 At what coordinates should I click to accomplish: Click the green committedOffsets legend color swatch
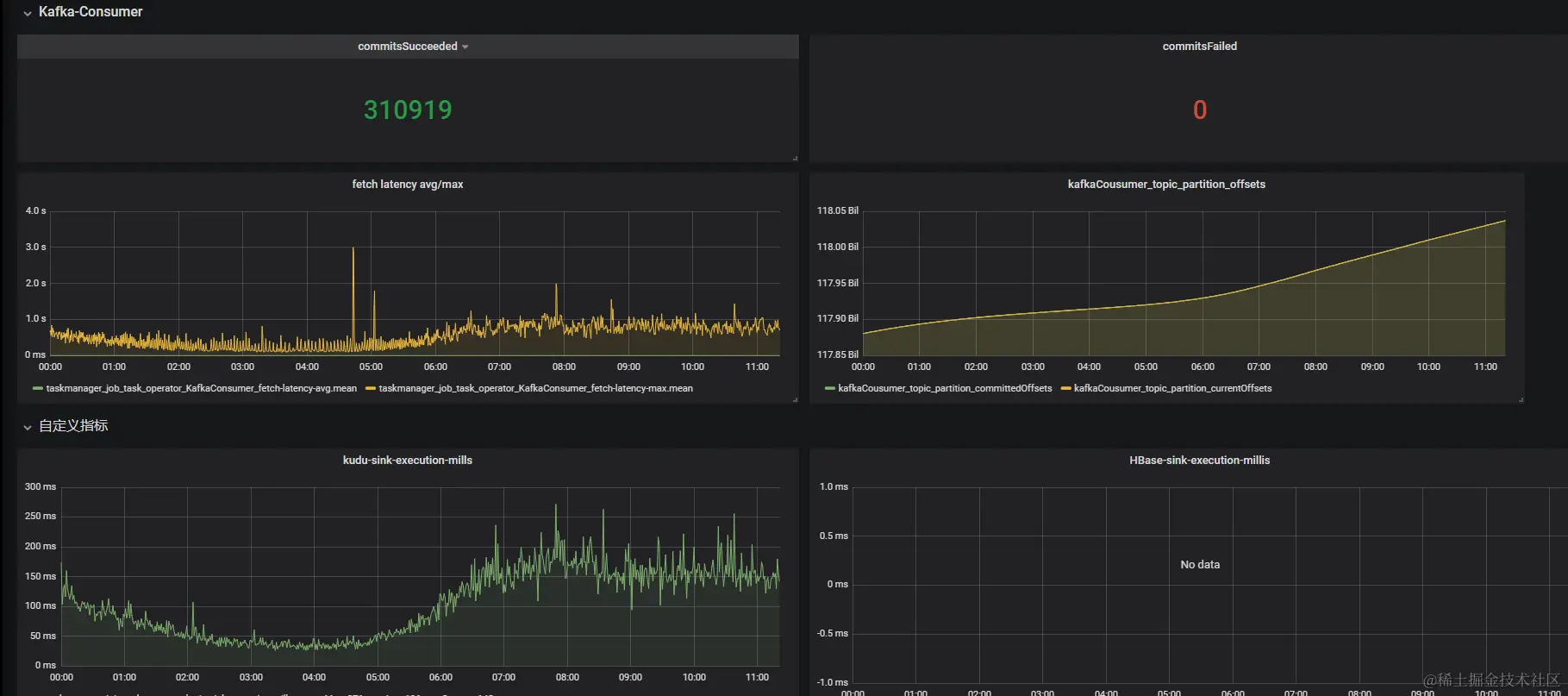click(x=829, y=388)
